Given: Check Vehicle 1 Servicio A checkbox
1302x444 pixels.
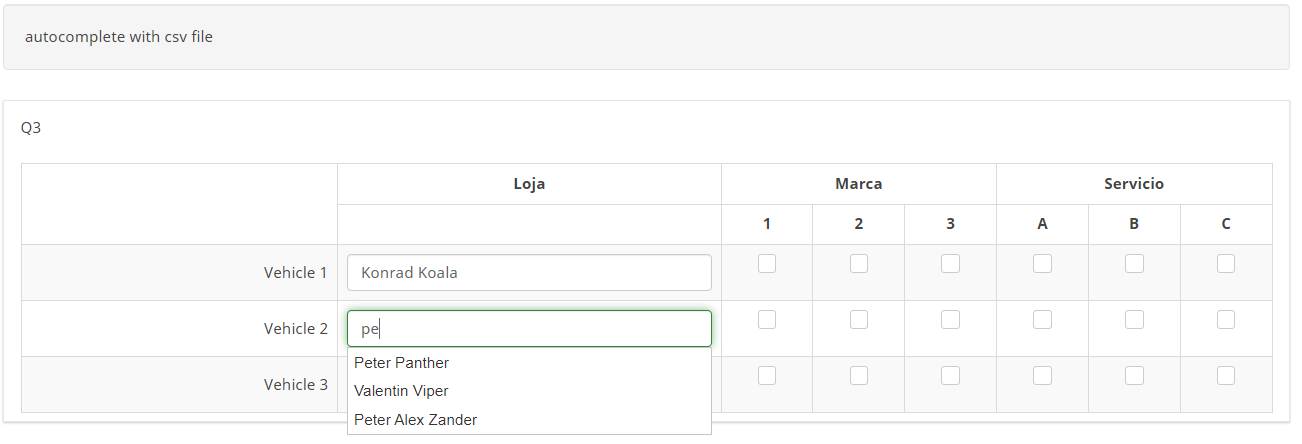Looking at the screenshot, I should click(x=1042, y=264).
